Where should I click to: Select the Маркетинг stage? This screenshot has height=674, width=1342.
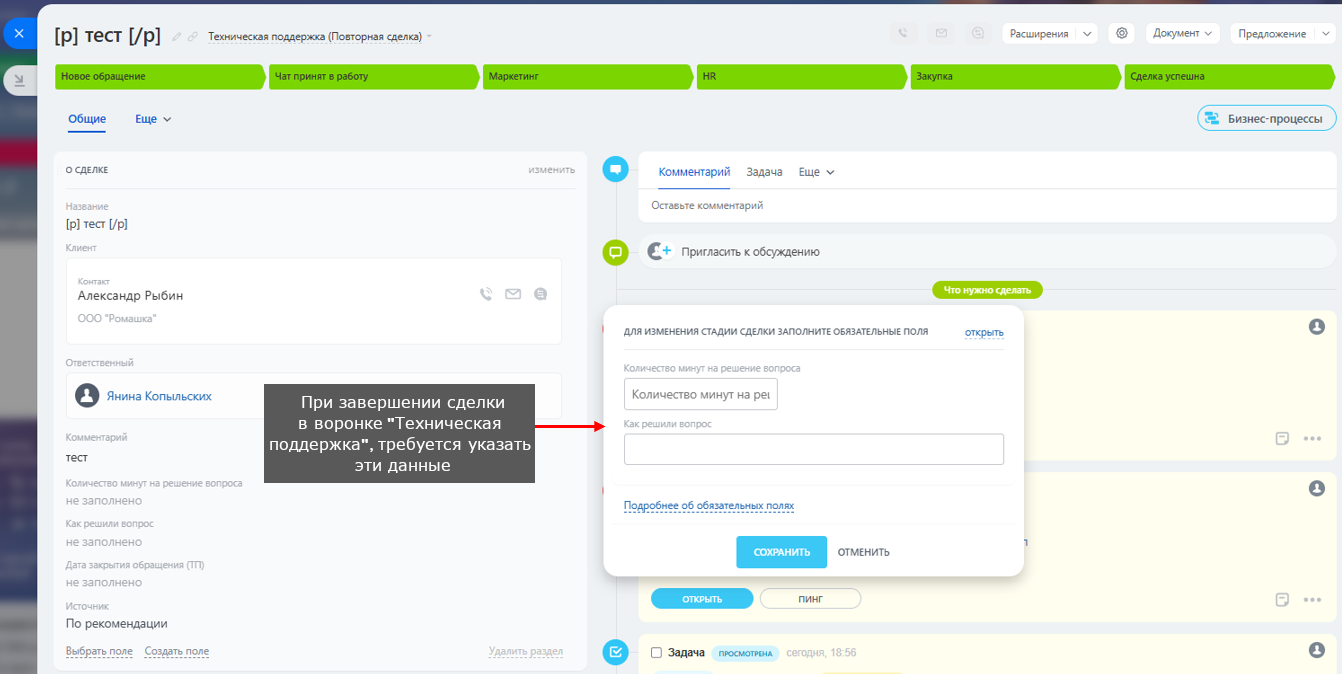click(589, 76)
